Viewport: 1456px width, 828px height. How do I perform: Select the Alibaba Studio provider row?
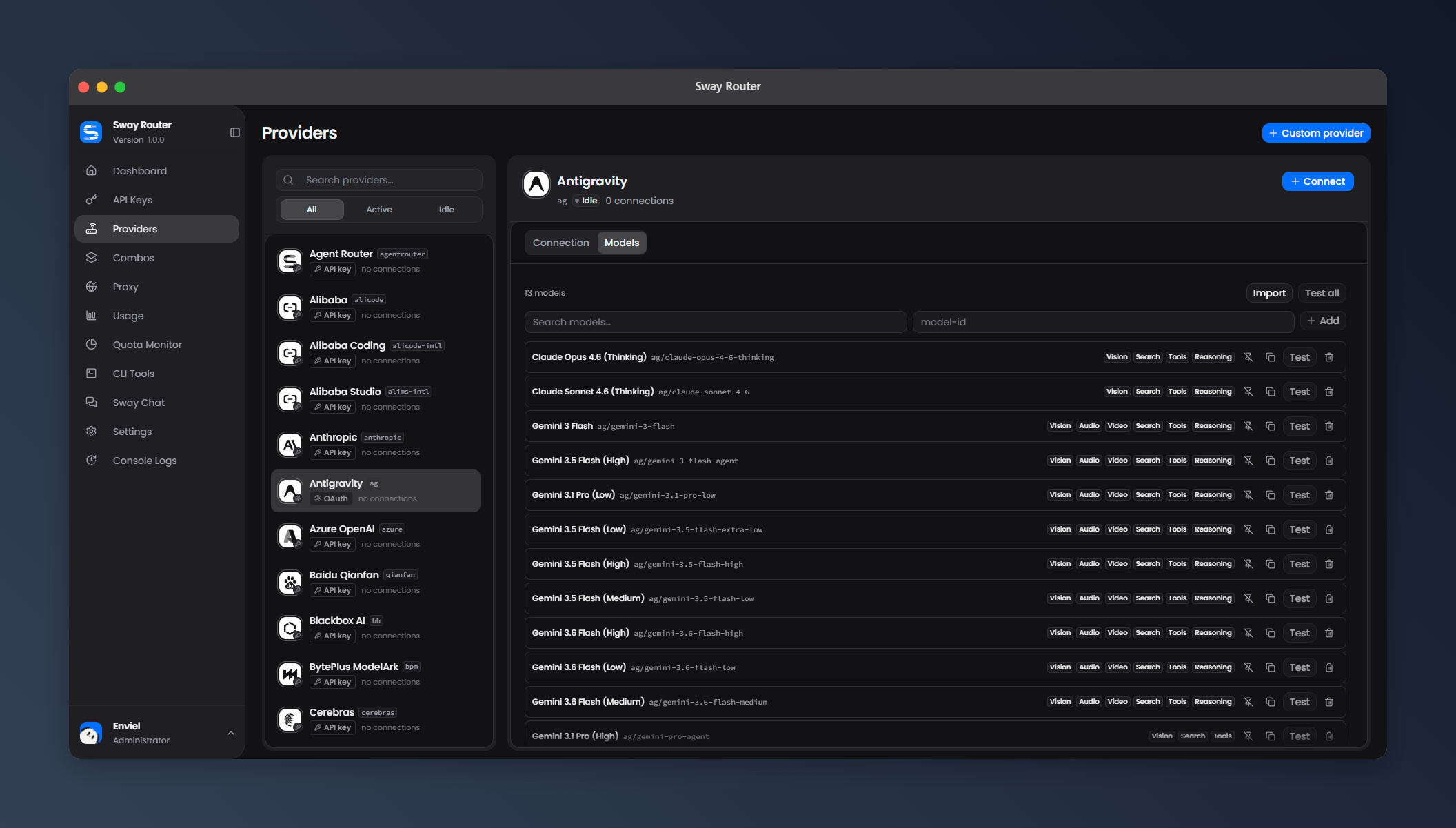tap(376, 399)
